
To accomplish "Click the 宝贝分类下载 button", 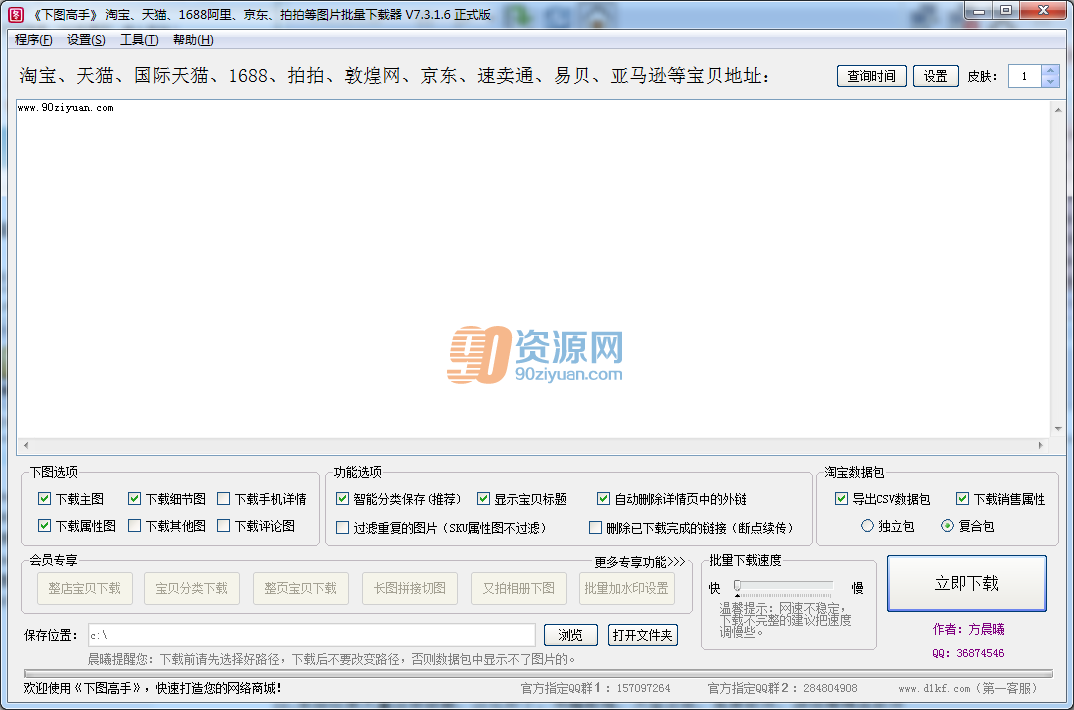I will pyautogui.click(x=192, y=588).
